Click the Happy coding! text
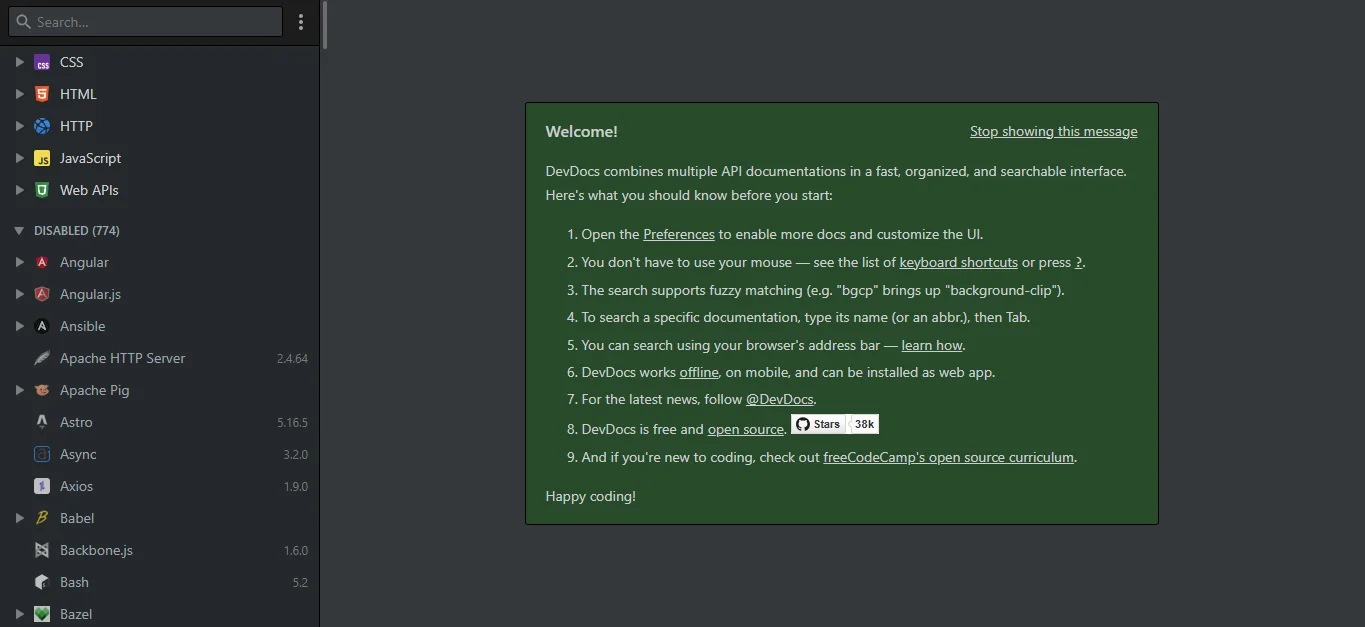The height and width of the screenshot is (627, 1365). point(590,495)
